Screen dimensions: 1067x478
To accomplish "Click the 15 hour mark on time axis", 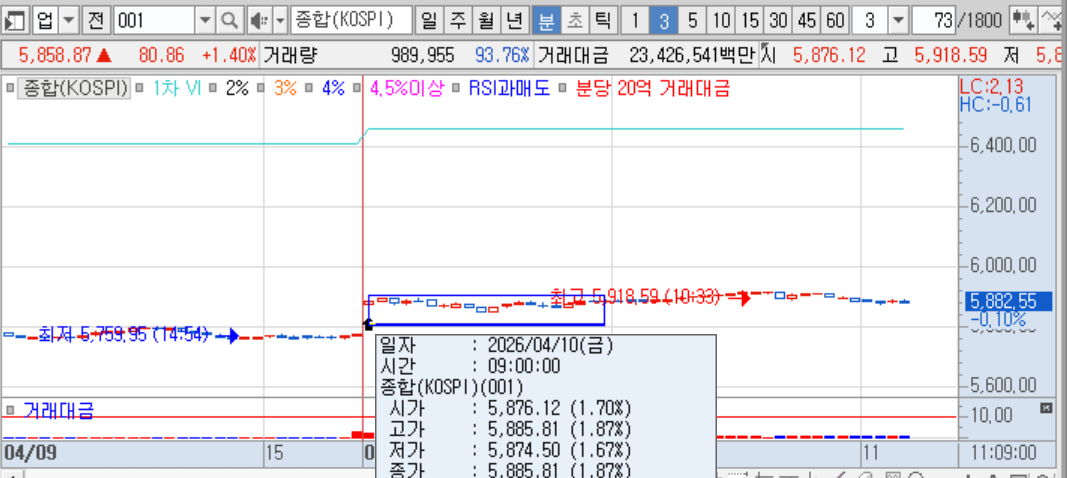I will click(x=274, y=453).
